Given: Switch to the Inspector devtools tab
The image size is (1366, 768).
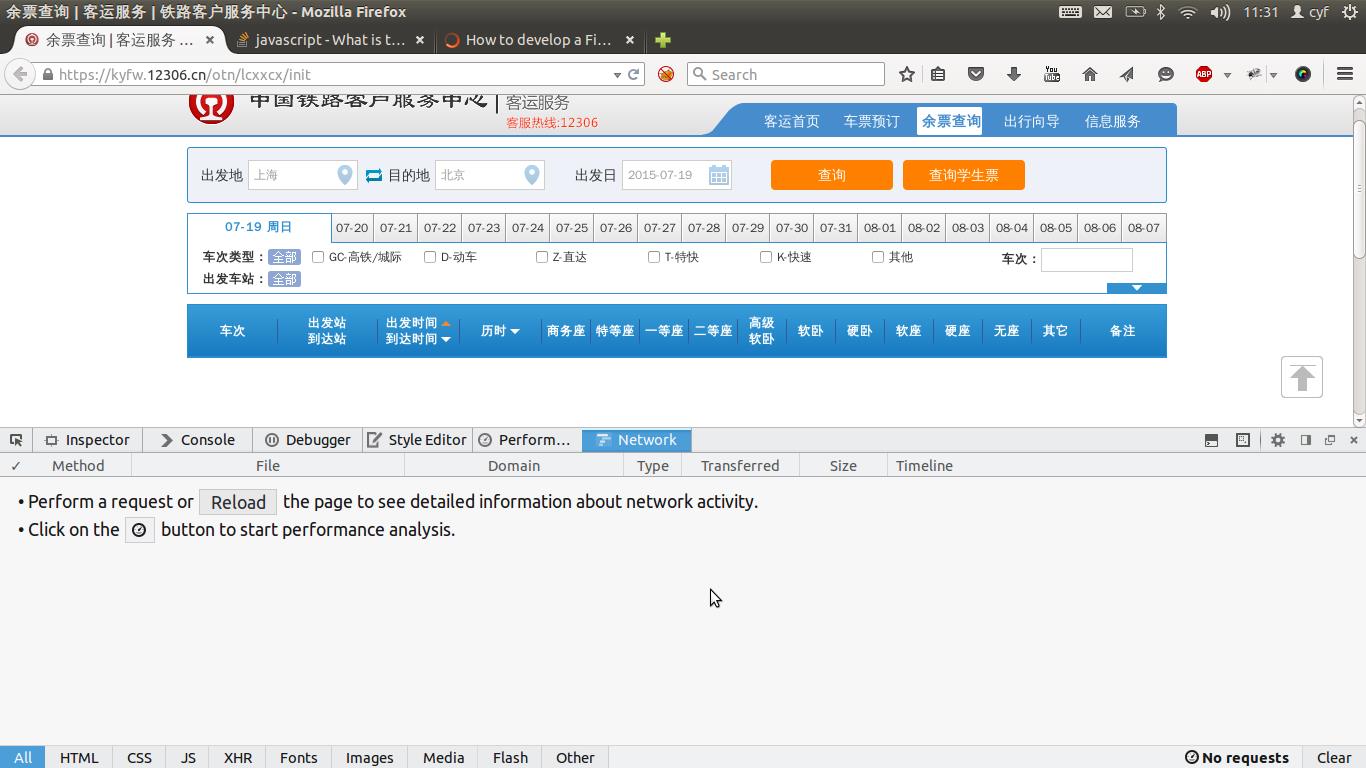Looking at the screenshot, I should coord(87,440).
